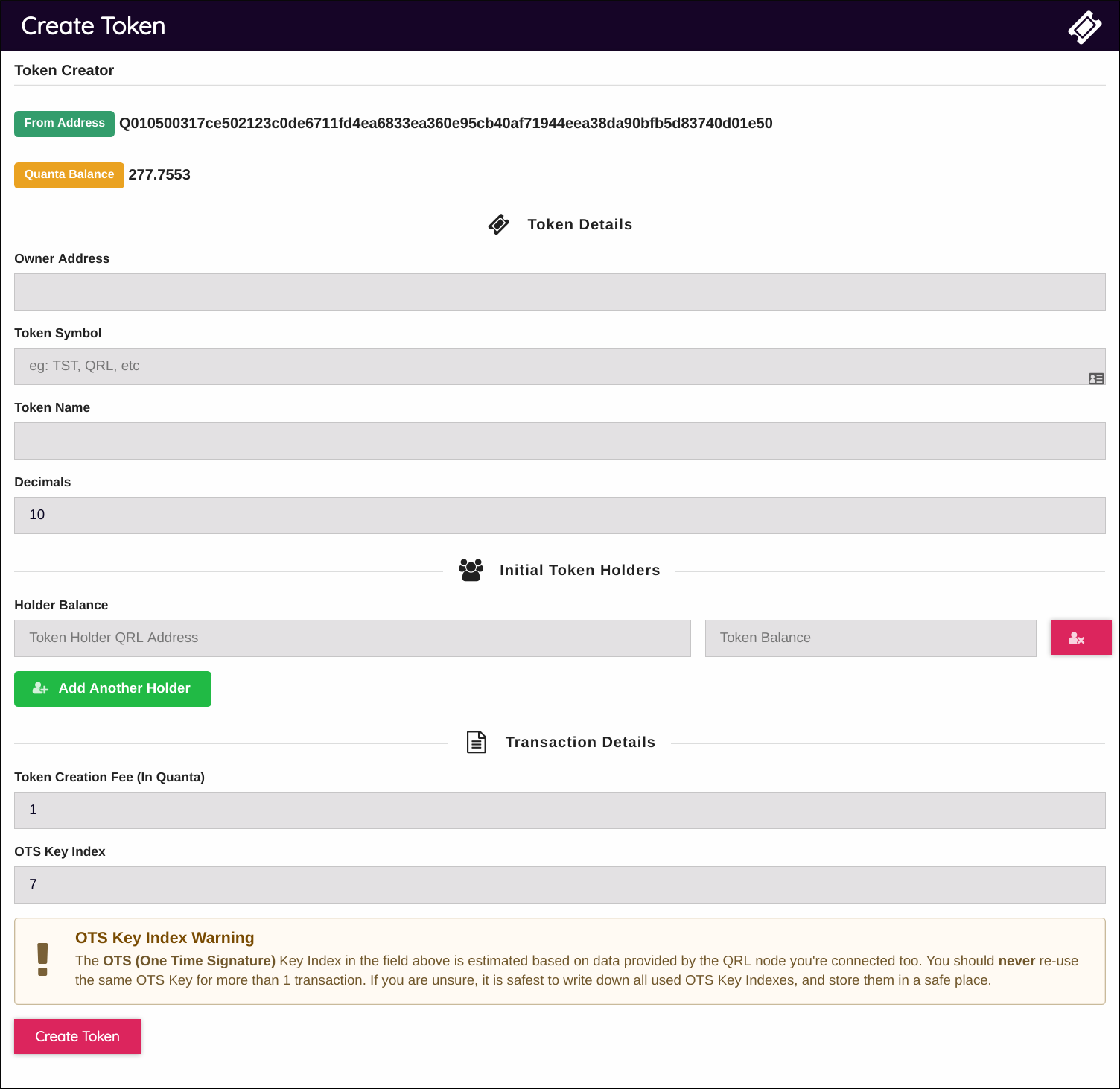
Task: Click the Token Creation Fee field
Action: point(560,810)
